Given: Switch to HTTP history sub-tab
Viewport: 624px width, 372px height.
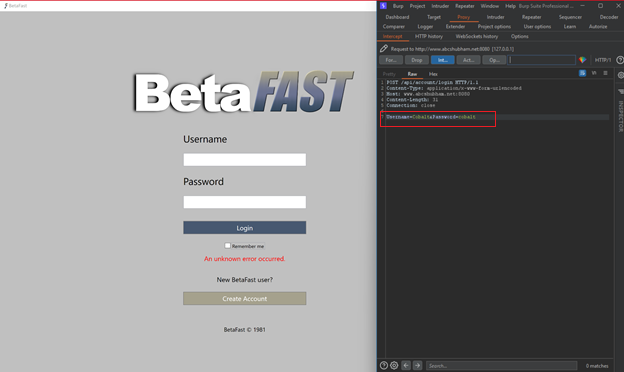Looking at the screenshot, I should pyautogui.click(x=429, y=36).
